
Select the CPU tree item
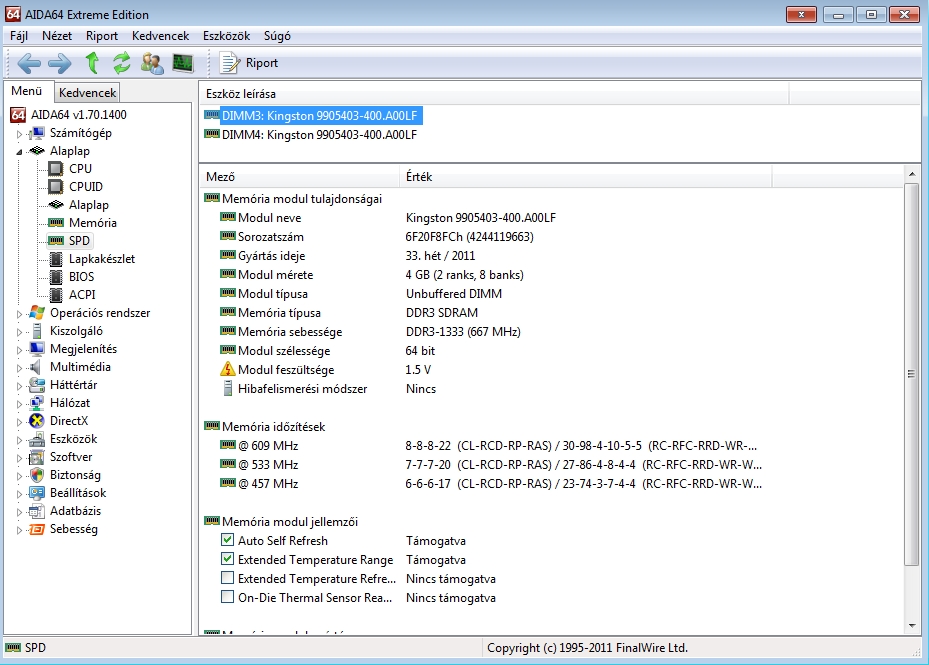80,168
